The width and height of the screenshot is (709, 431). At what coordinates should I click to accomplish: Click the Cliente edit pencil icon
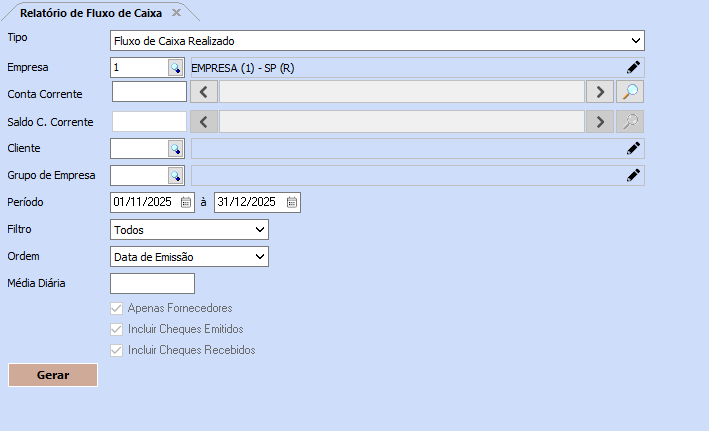pyautogui.click(x=632, y=148)
